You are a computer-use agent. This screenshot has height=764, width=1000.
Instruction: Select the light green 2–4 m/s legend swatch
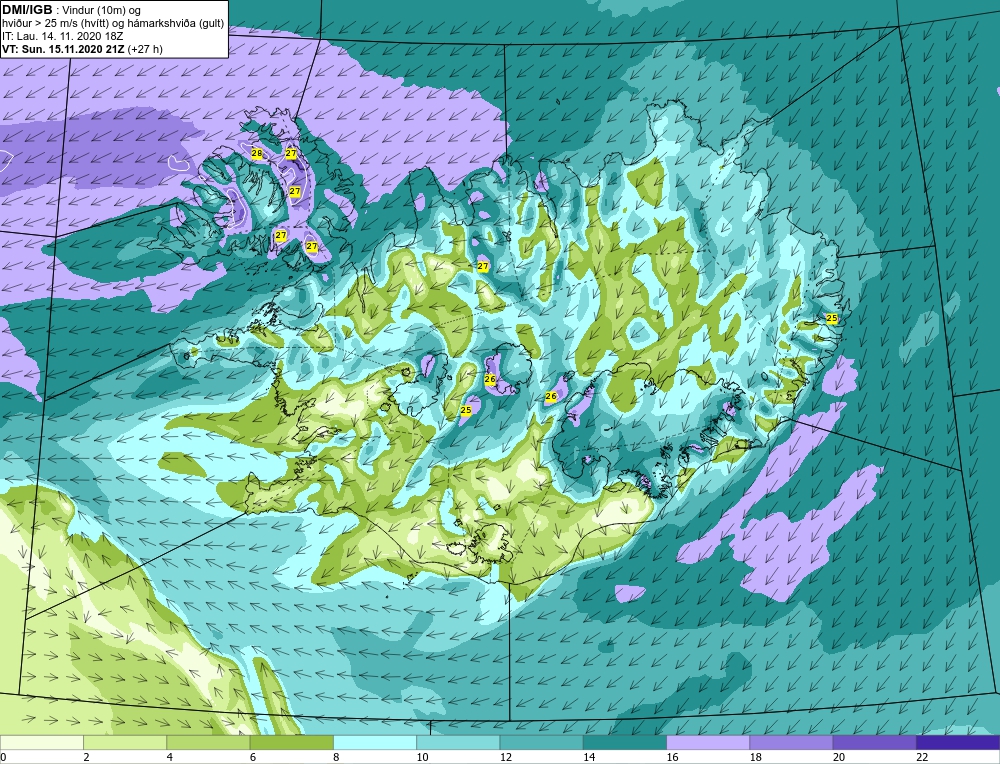pyautogui.click(x=125, y=742)
